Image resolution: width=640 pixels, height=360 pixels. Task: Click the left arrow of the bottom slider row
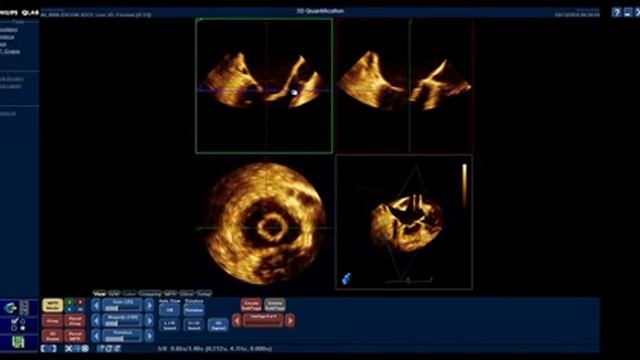96,336
